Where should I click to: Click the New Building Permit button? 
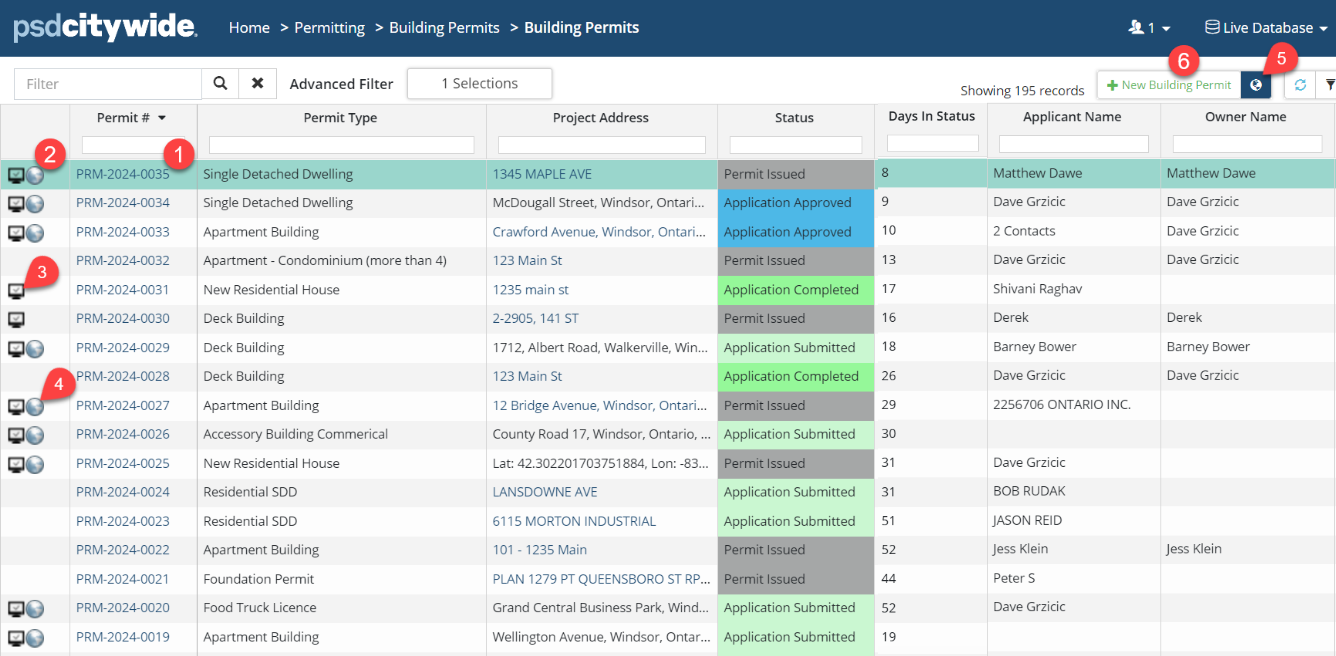coord(1169,85)
